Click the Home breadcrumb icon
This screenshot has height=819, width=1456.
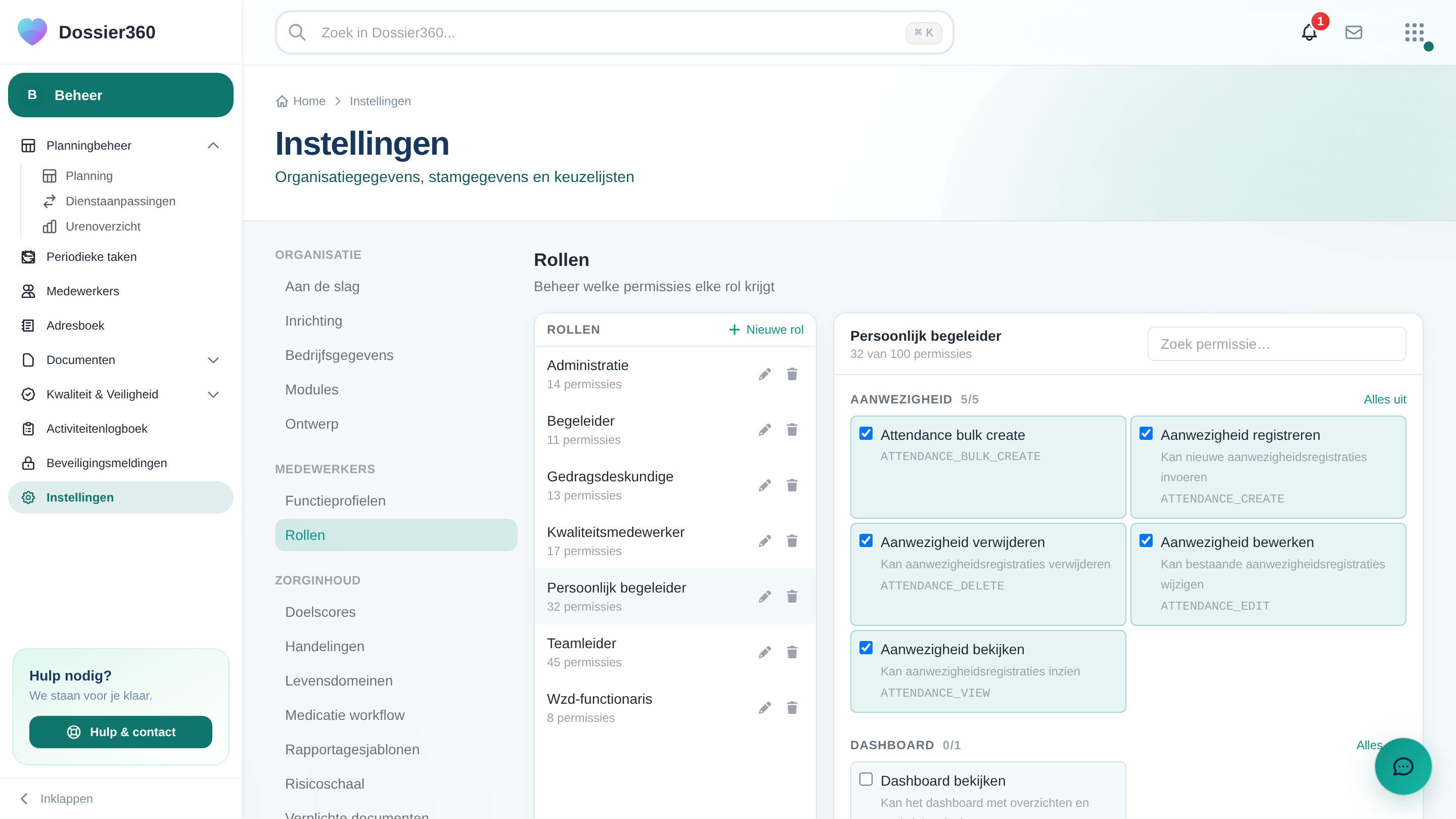click(282, 101)
